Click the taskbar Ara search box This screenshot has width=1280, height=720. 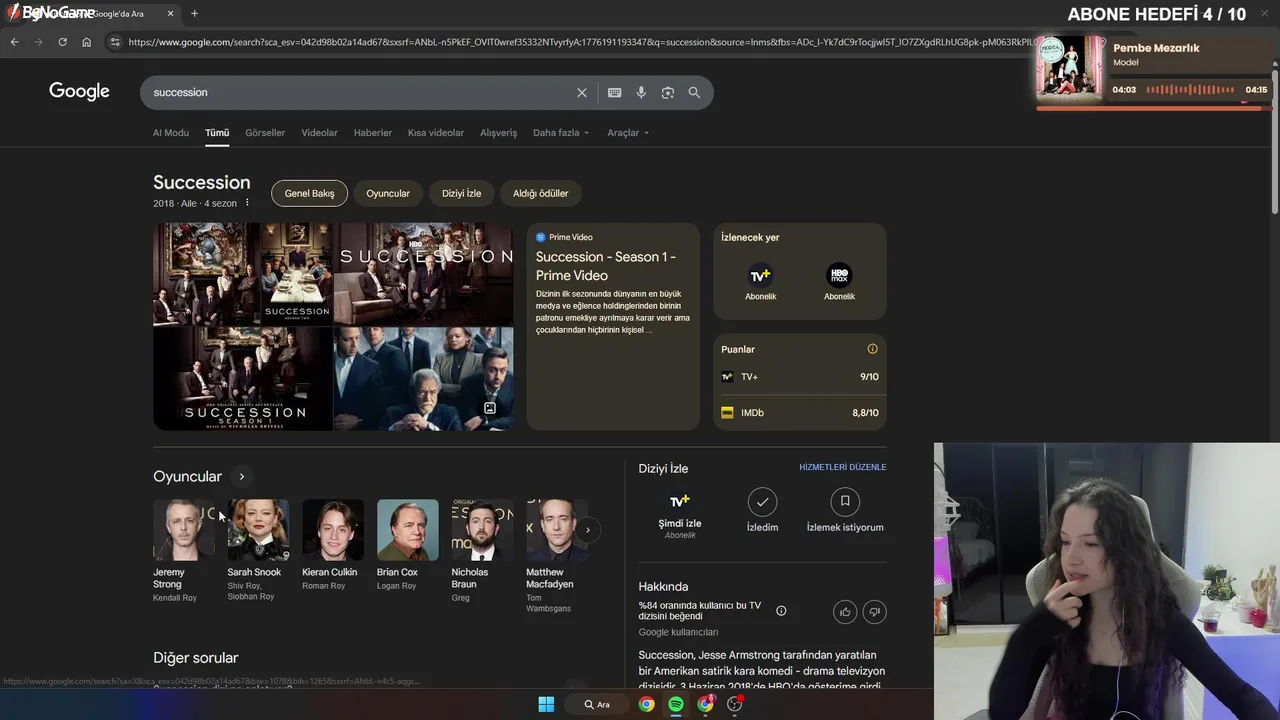pyautogui.click(x=598, y=704)
